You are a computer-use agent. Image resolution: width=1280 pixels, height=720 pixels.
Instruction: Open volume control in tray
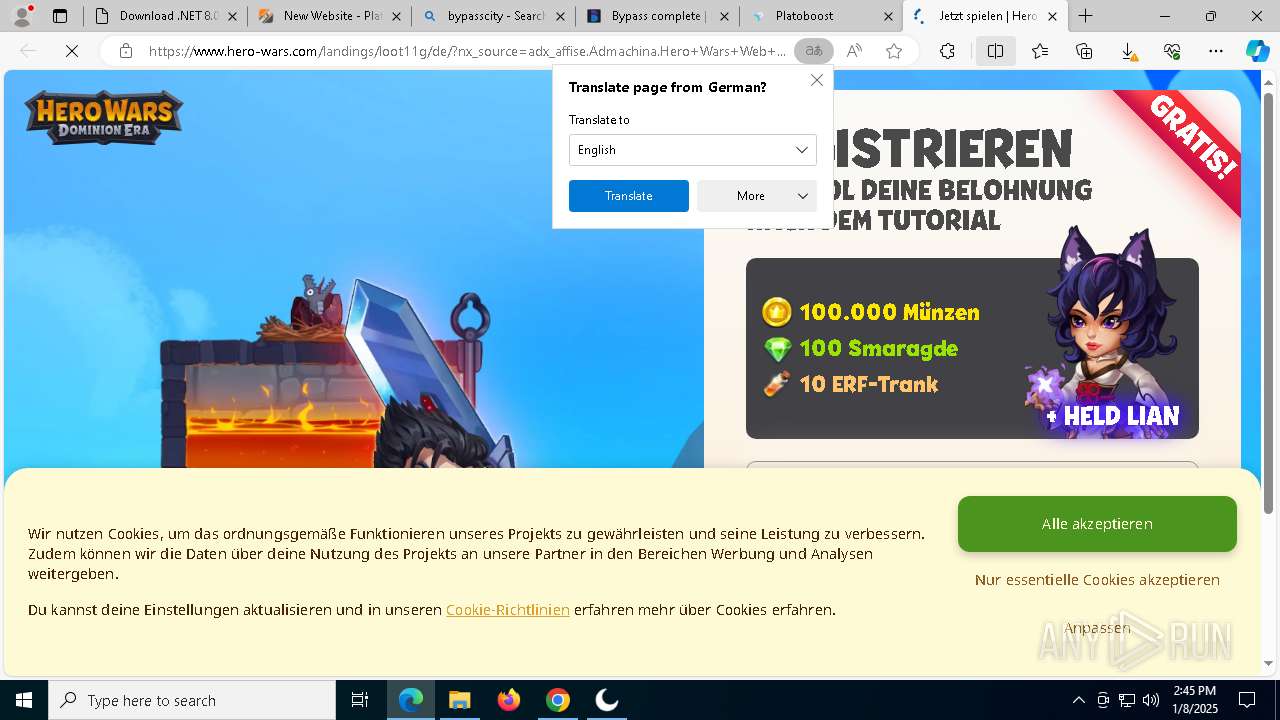[1151, 700]
